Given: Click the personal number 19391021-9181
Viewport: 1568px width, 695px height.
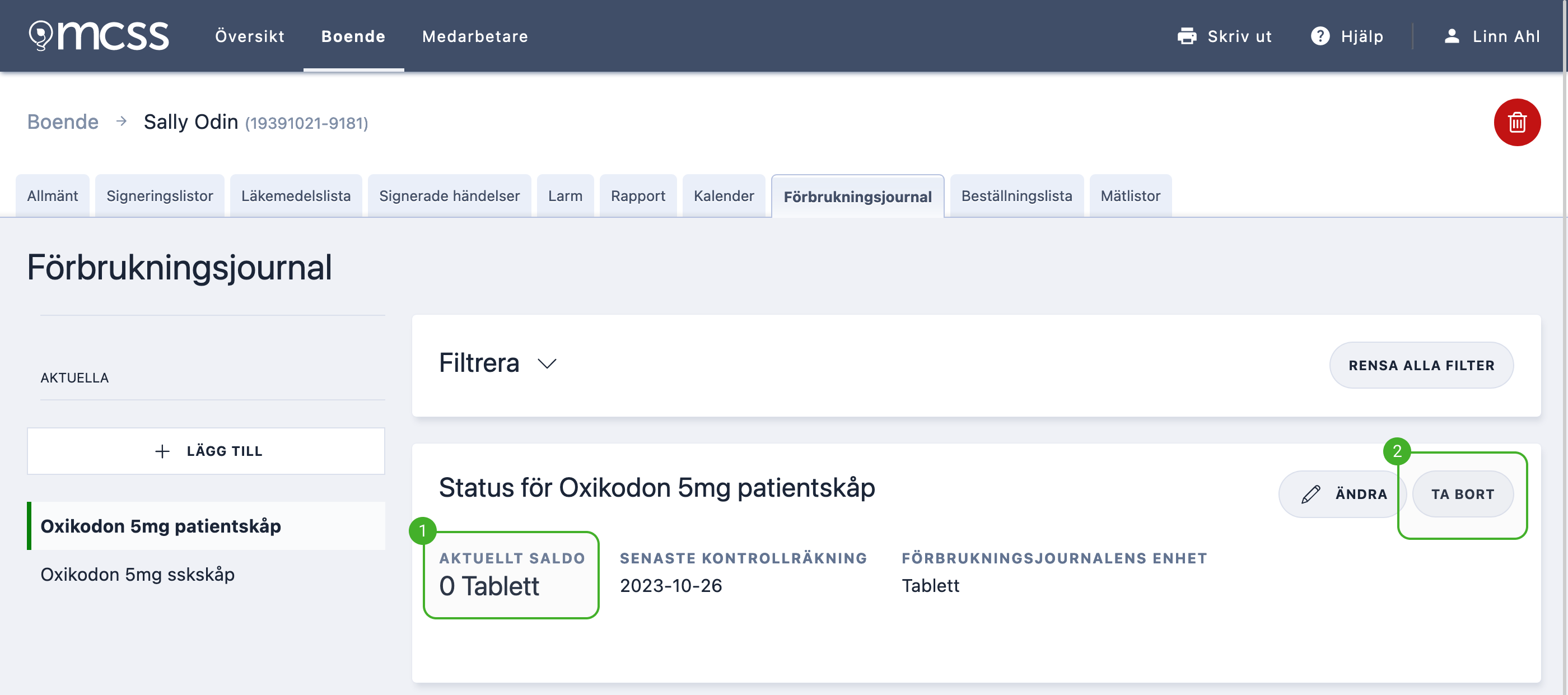Looking at the screenshot, I should click(306, 124).
